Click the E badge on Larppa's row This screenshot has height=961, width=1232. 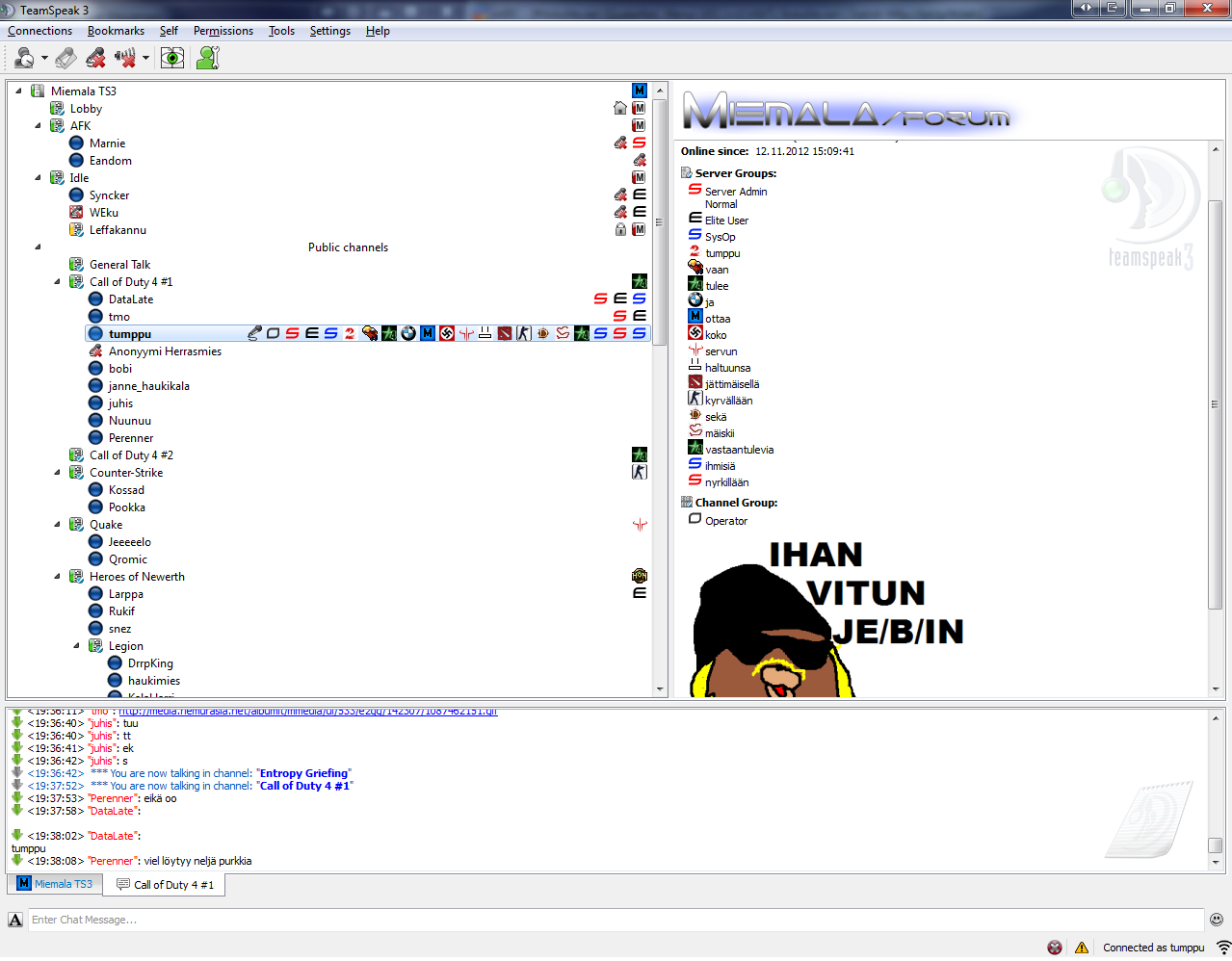(640, 594)
